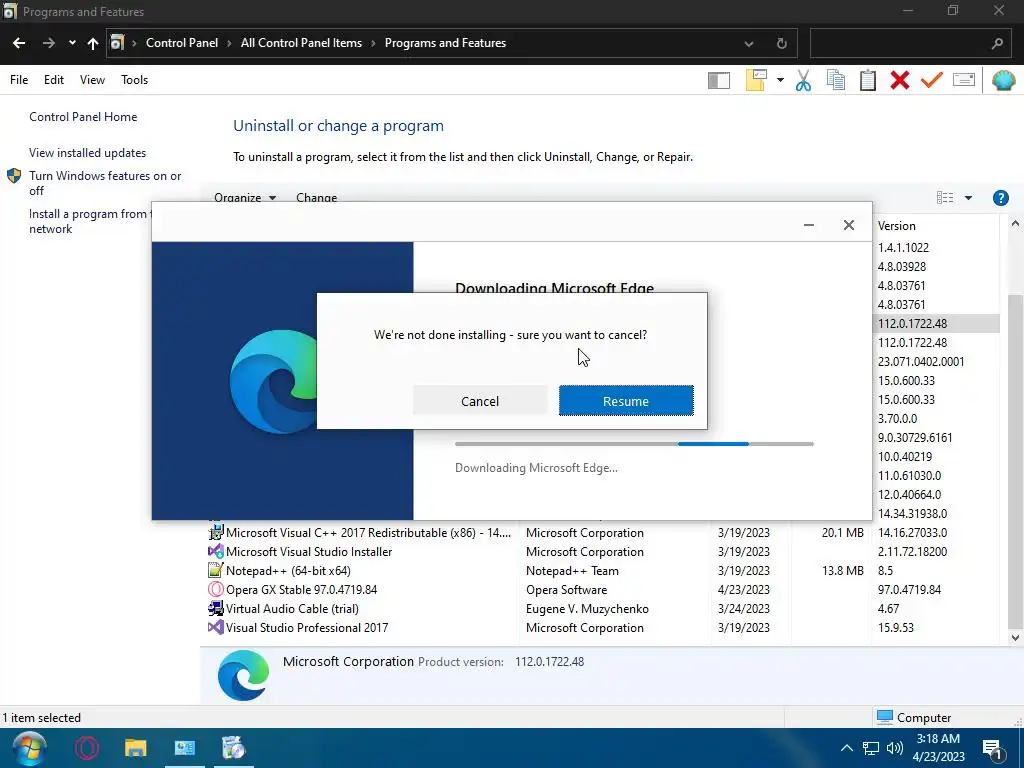The height and width of the screenshot is (768, 1024).
Task: Click the volume speaker tray icon
Action: (x=895, y=748)
